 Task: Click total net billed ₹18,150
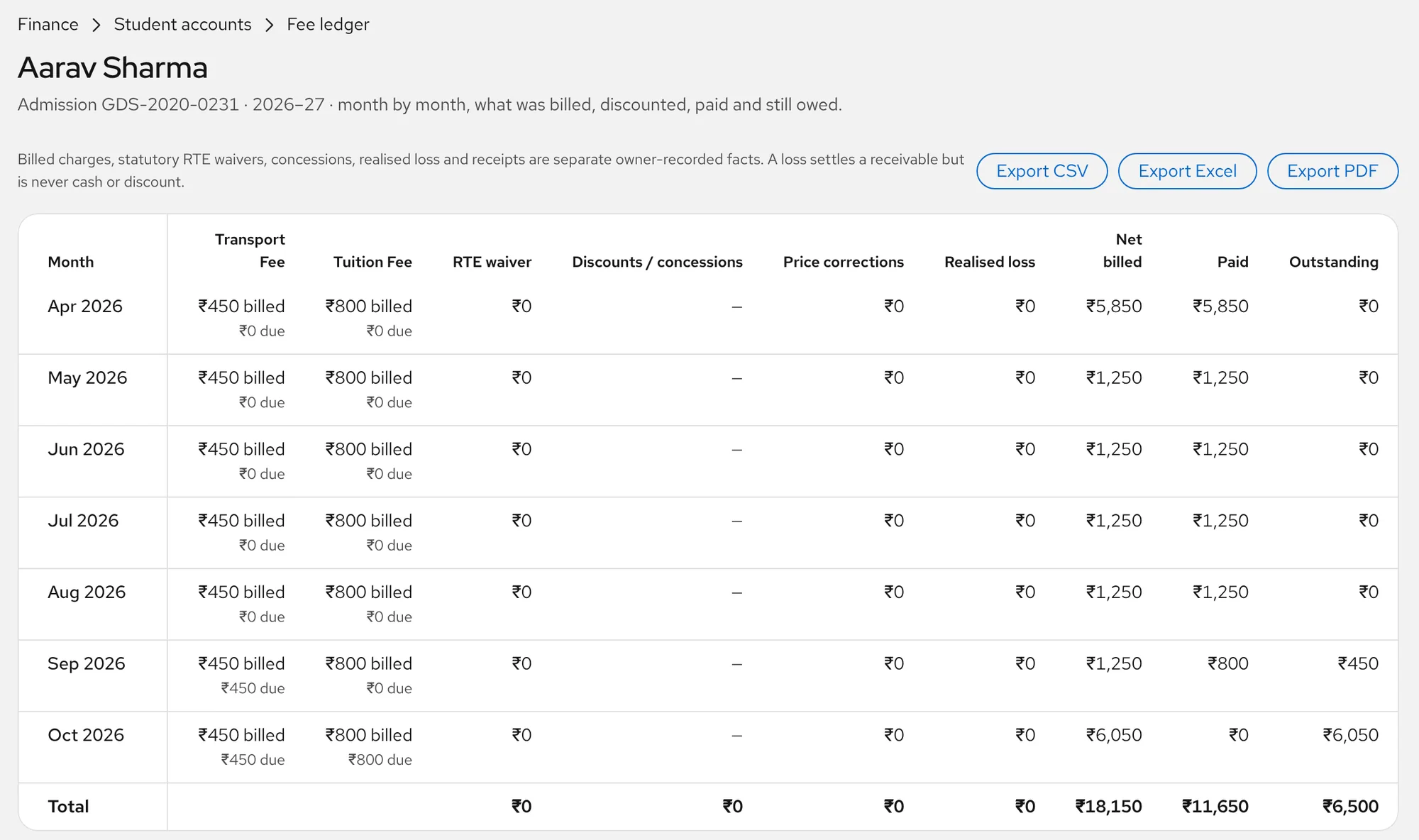1108,807
